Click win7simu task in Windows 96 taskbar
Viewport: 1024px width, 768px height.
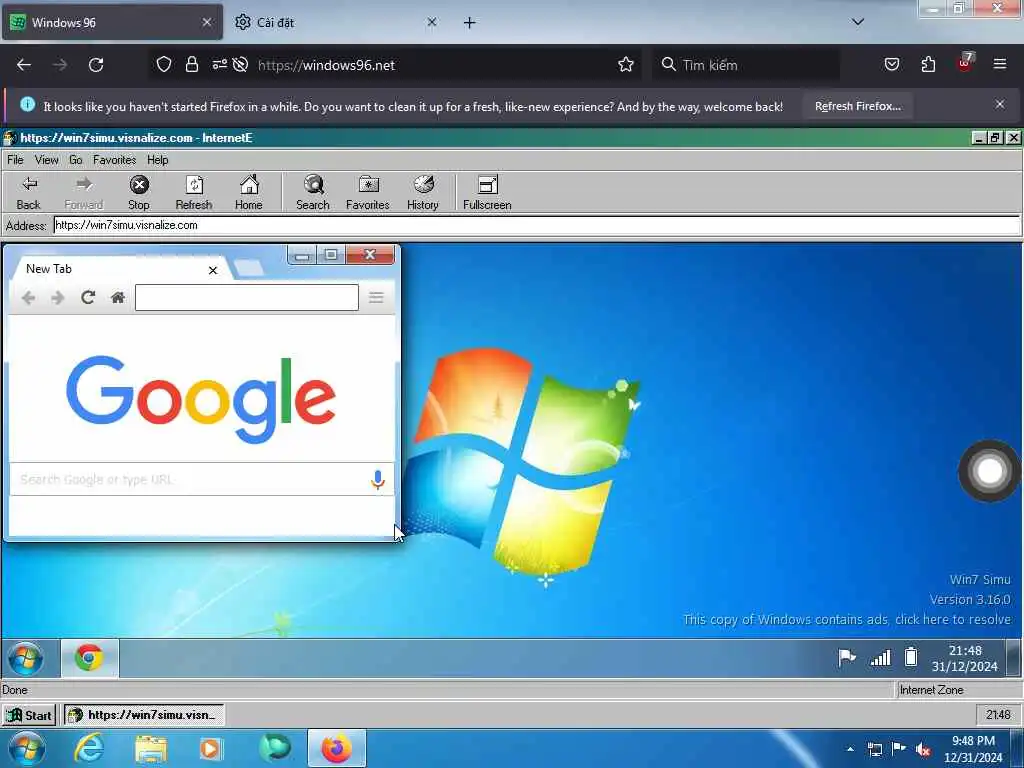pos(144,715)
